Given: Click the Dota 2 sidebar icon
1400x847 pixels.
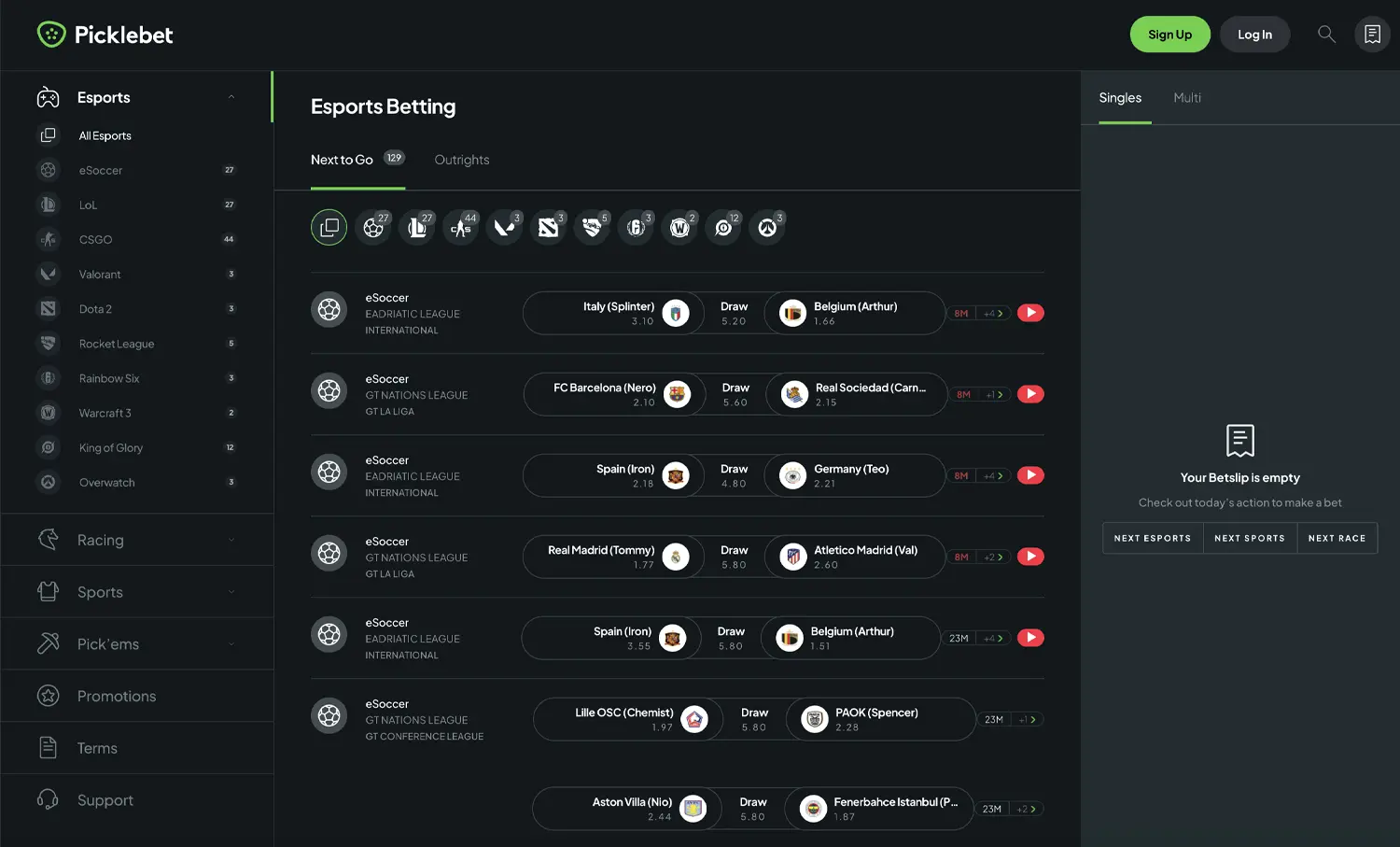Looking at the screenshot, I should tap(48, 308).
